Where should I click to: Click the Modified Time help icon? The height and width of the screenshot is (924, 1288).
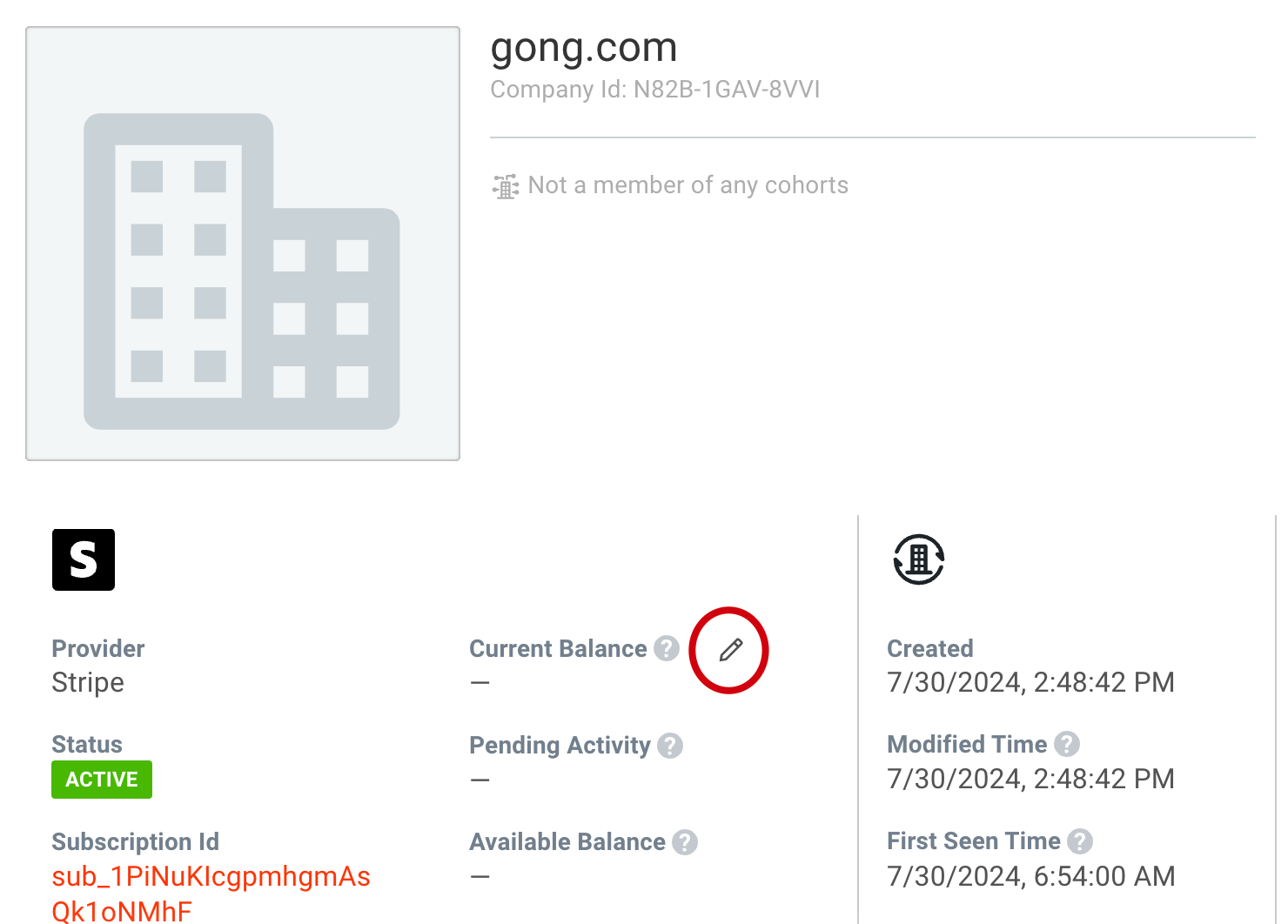click(x=1066, y=744)
